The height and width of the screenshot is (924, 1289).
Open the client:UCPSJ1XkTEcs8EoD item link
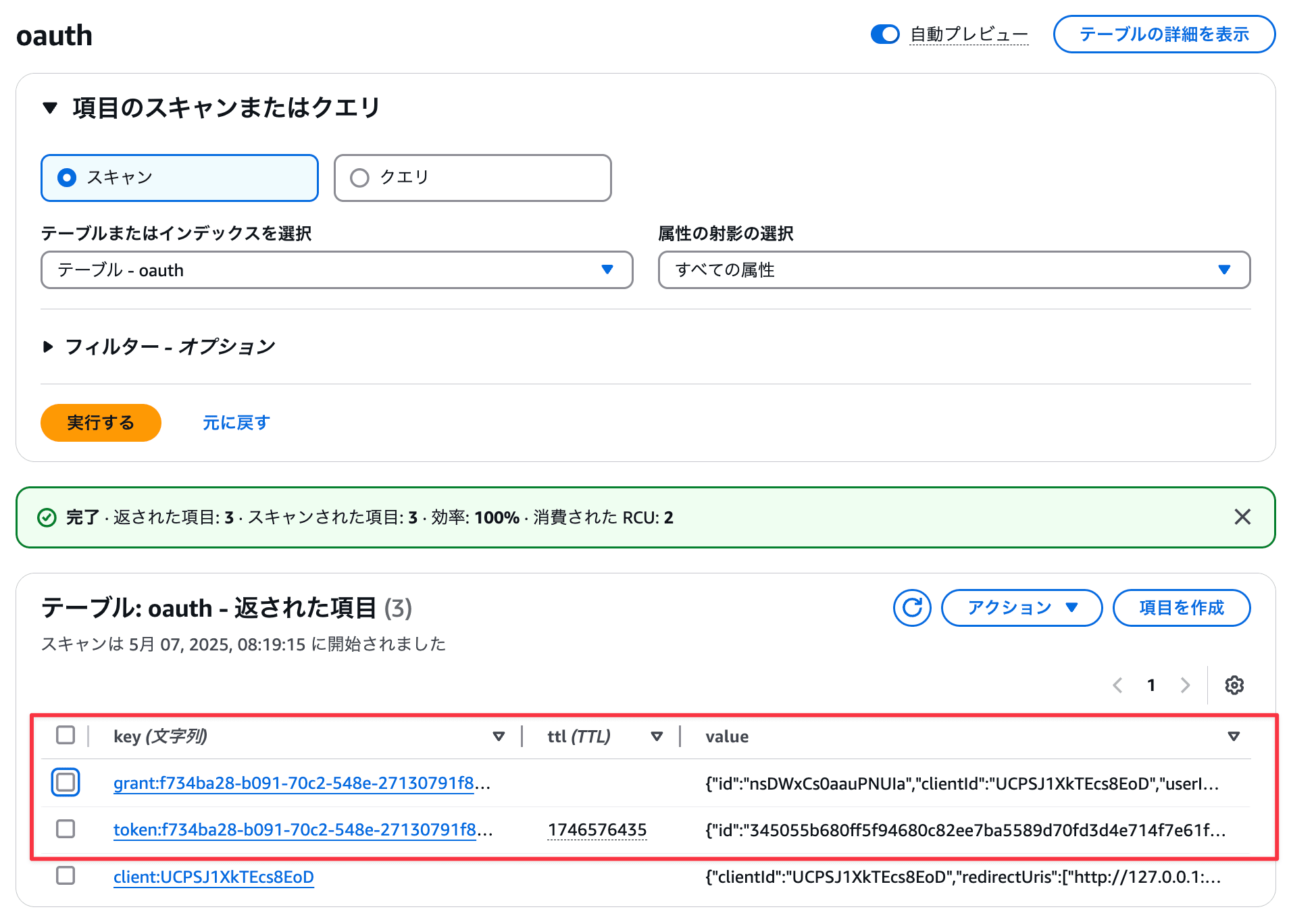[213, 877]
